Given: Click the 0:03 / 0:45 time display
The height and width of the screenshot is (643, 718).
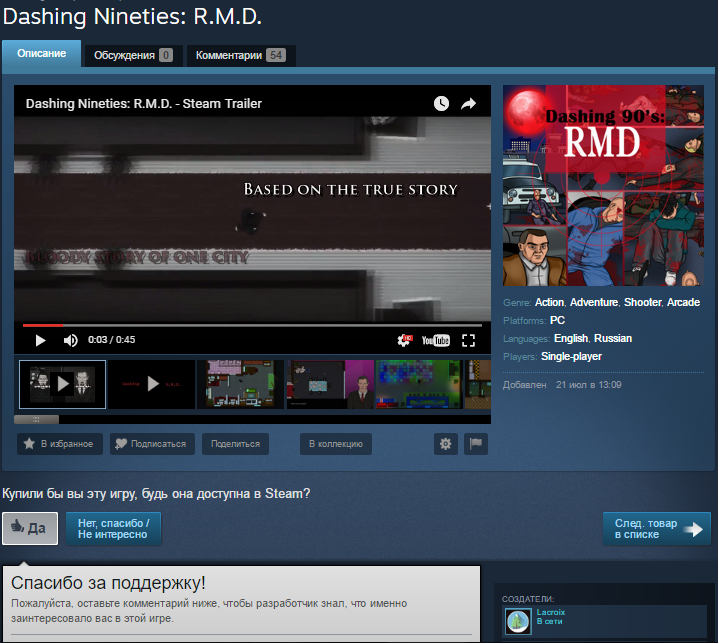Looking at the screenshot, I should (111, 340).
